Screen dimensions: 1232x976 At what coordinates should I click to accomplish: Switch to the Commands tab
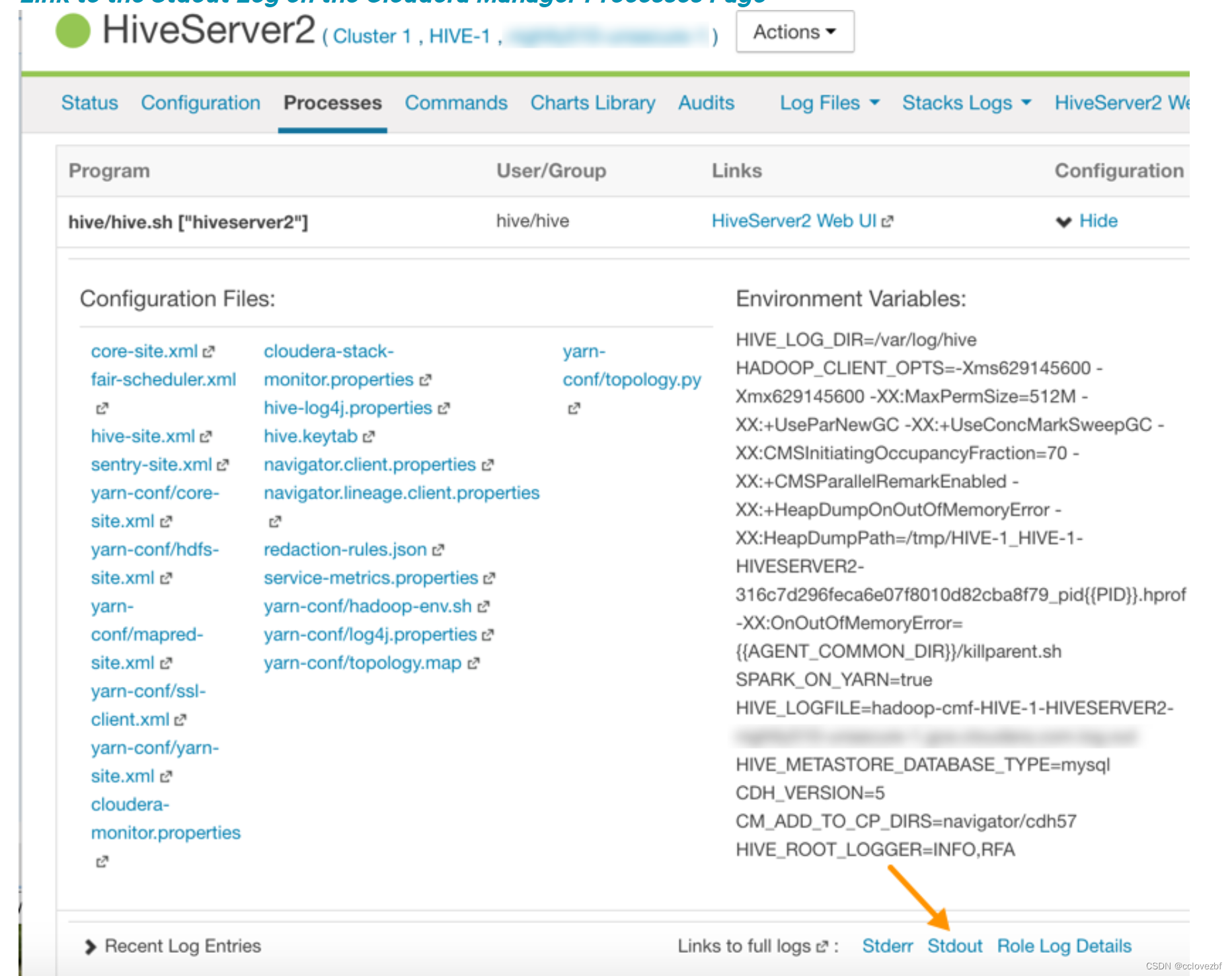click(x=455, y=102)
